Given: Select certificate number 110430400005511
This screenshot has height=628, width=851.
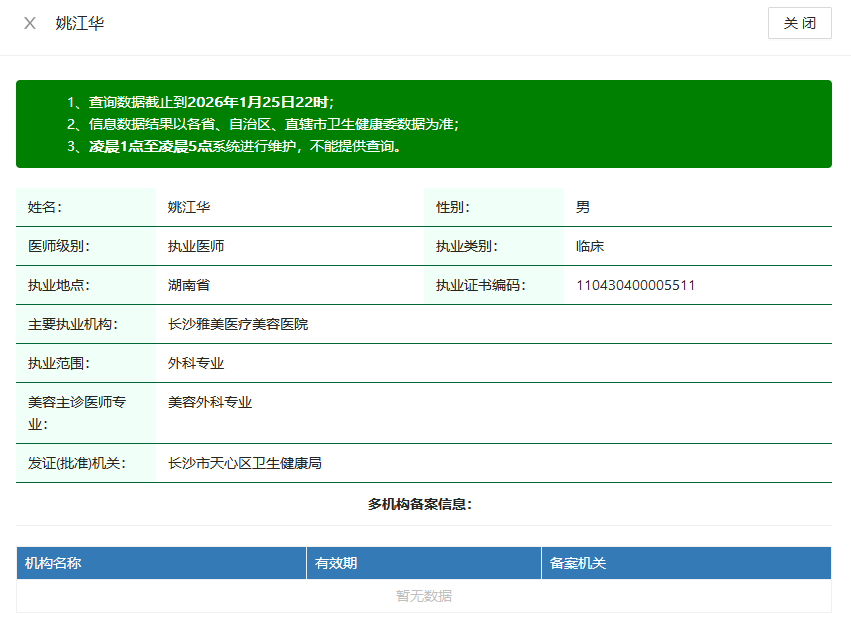Looking at the screenshot, I should pyautogui.click(x=635, y=285).
